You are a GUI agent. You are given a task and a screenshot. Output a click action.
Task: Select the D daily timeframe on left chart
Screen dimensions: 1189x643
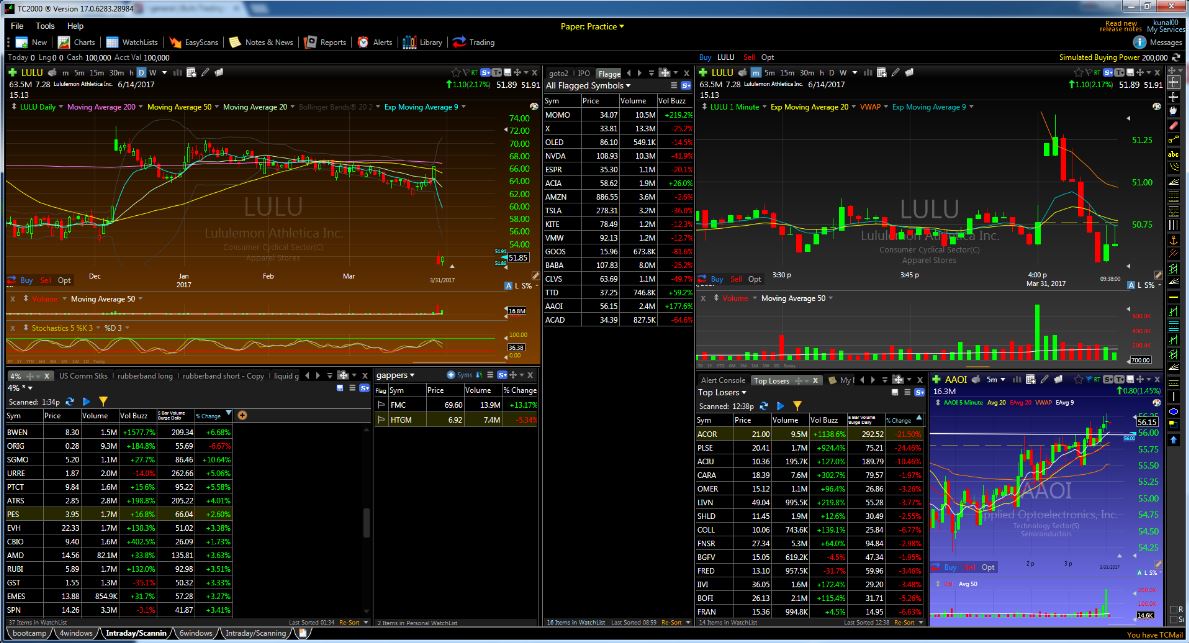[x=141, y=73]
